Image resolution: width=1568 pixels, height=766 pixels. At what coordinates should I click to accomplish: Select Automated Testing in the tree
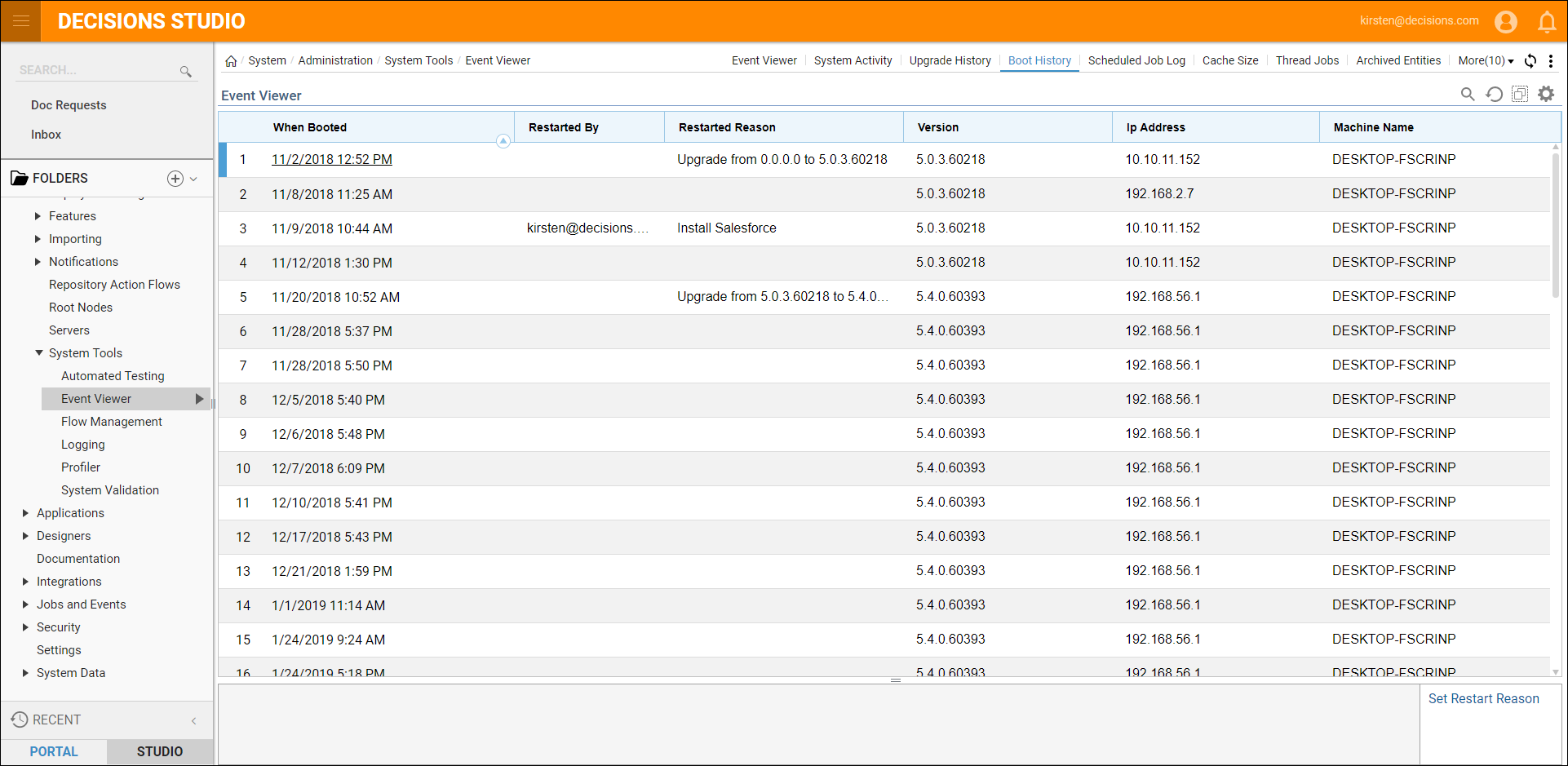pos(113,376)
